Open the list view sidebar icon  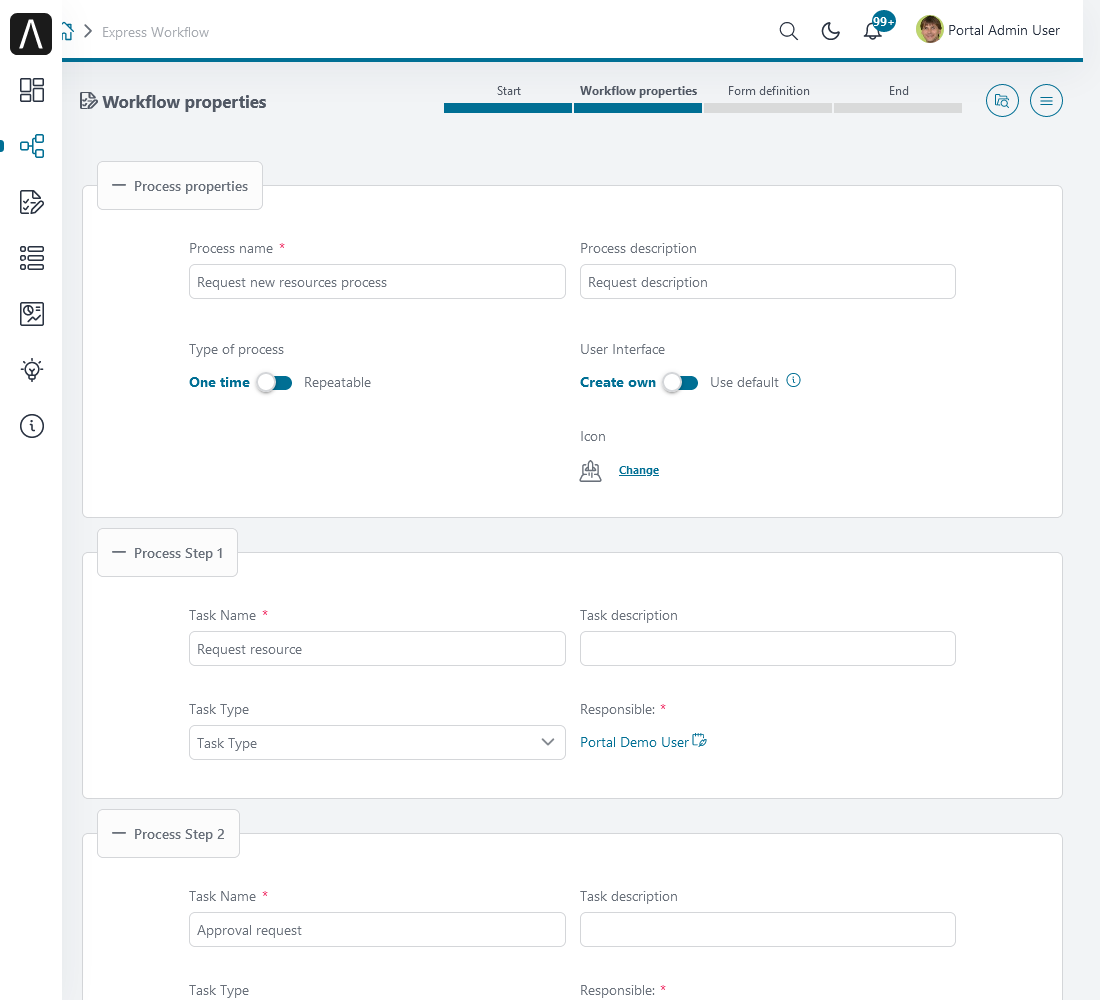(32, 258)
